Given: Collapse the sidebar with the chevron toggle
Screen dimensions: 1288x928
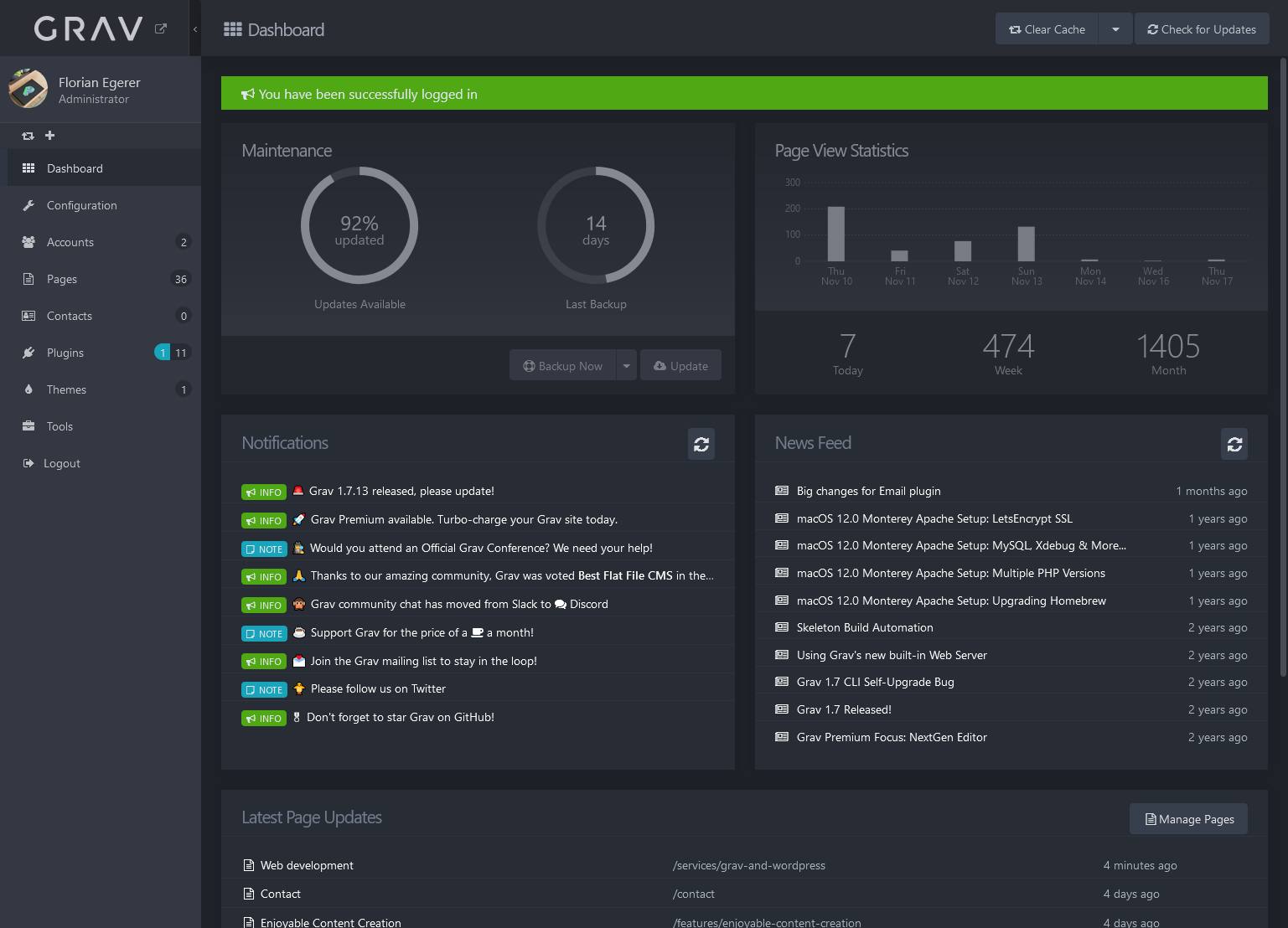Looking at the screenshot, I should coord(195,29).
